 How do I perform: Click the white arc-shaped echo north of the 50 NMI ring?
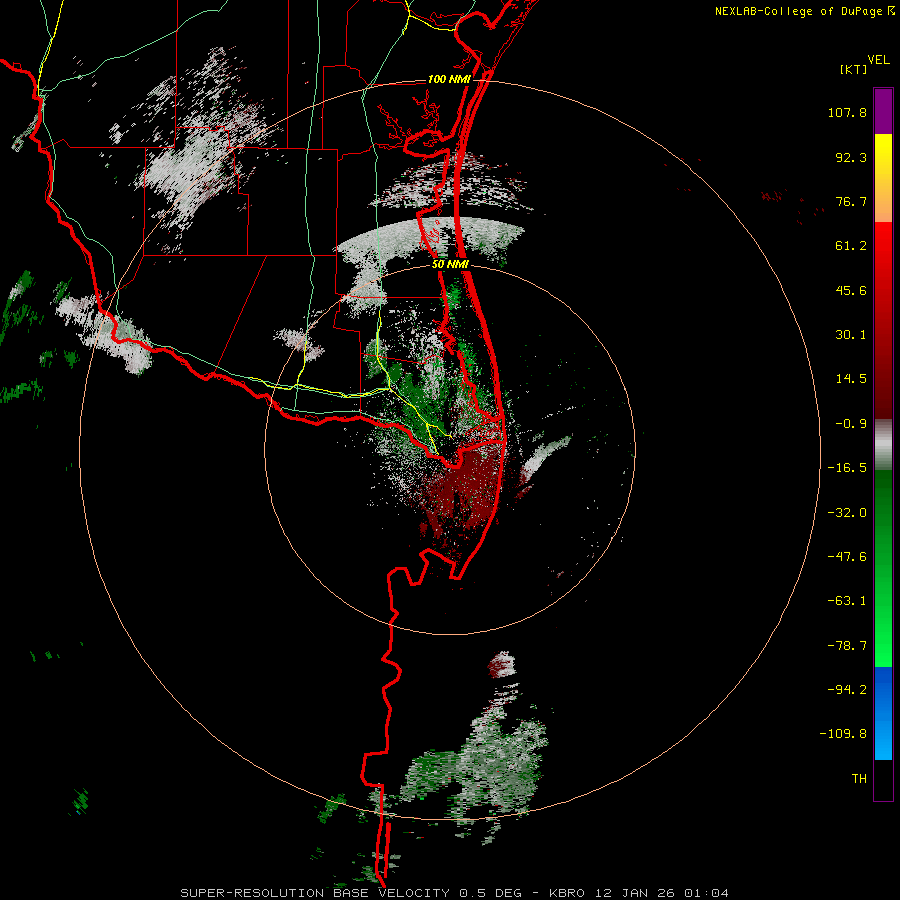click(430, 238)
